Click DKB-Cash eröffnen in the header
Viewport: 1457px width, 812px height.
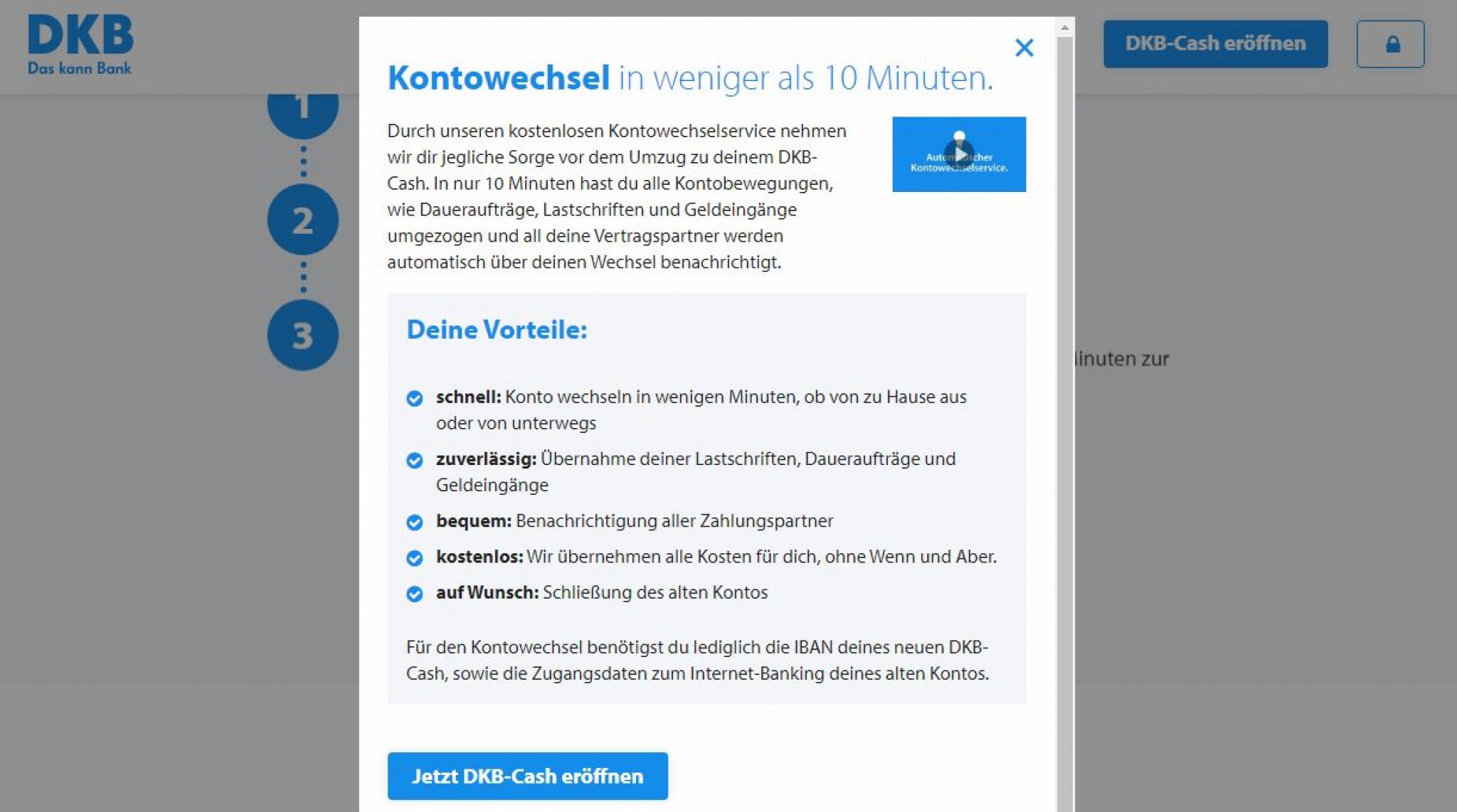[x=1215, y=44]
